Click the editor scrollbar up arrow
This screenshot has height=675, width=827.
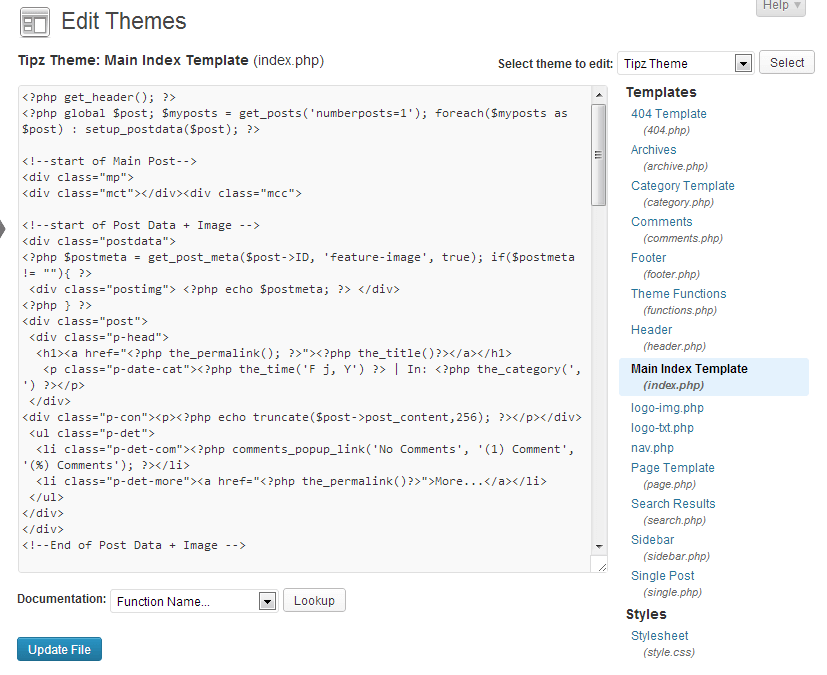point(599,95)
